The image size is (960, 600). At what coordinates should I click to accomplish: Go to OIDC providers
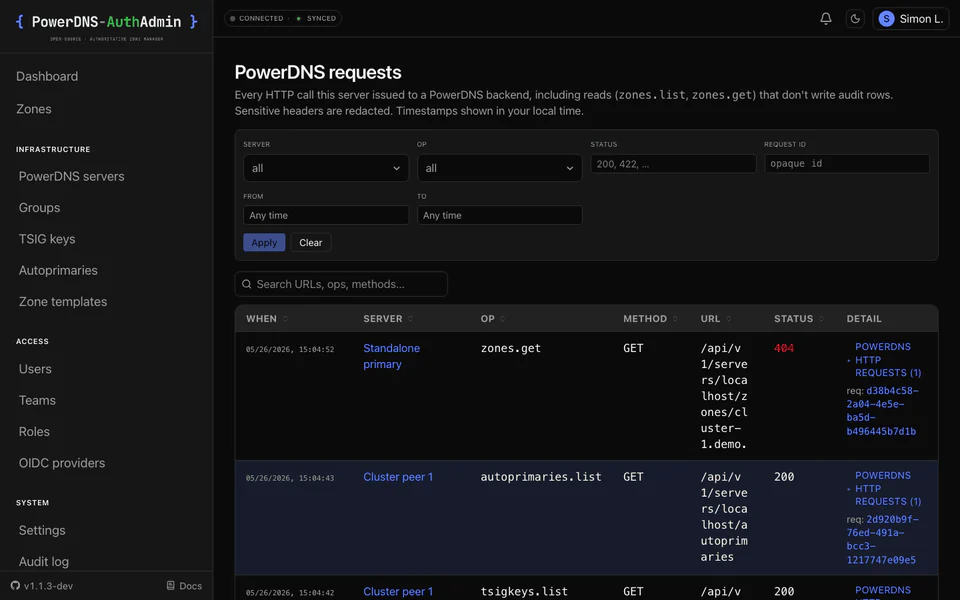click(x=62, y=463)
